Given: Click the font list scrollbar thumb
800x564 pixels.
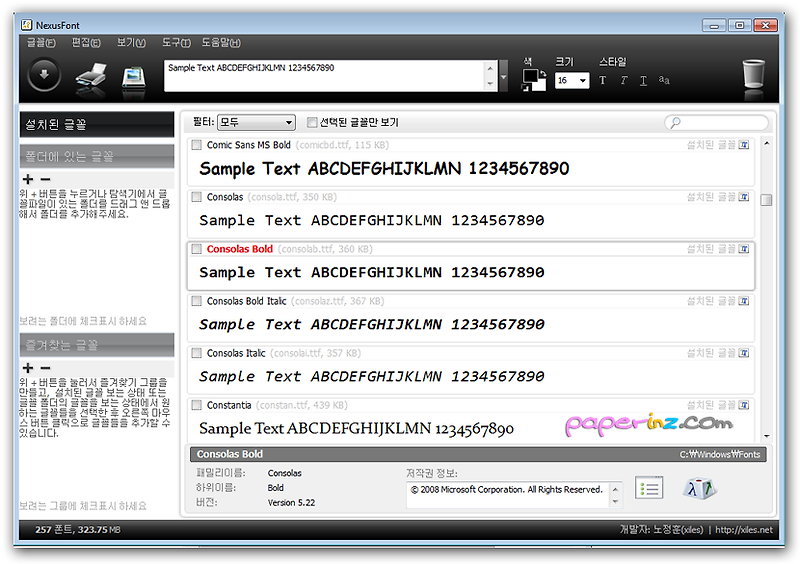Looking at the screenshot, I should [x=766, y=200].
